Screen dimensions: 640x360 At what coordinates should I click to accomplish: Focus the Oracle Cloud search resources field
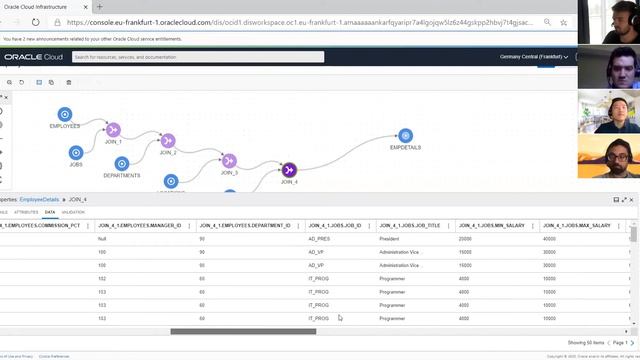[198, 57]
